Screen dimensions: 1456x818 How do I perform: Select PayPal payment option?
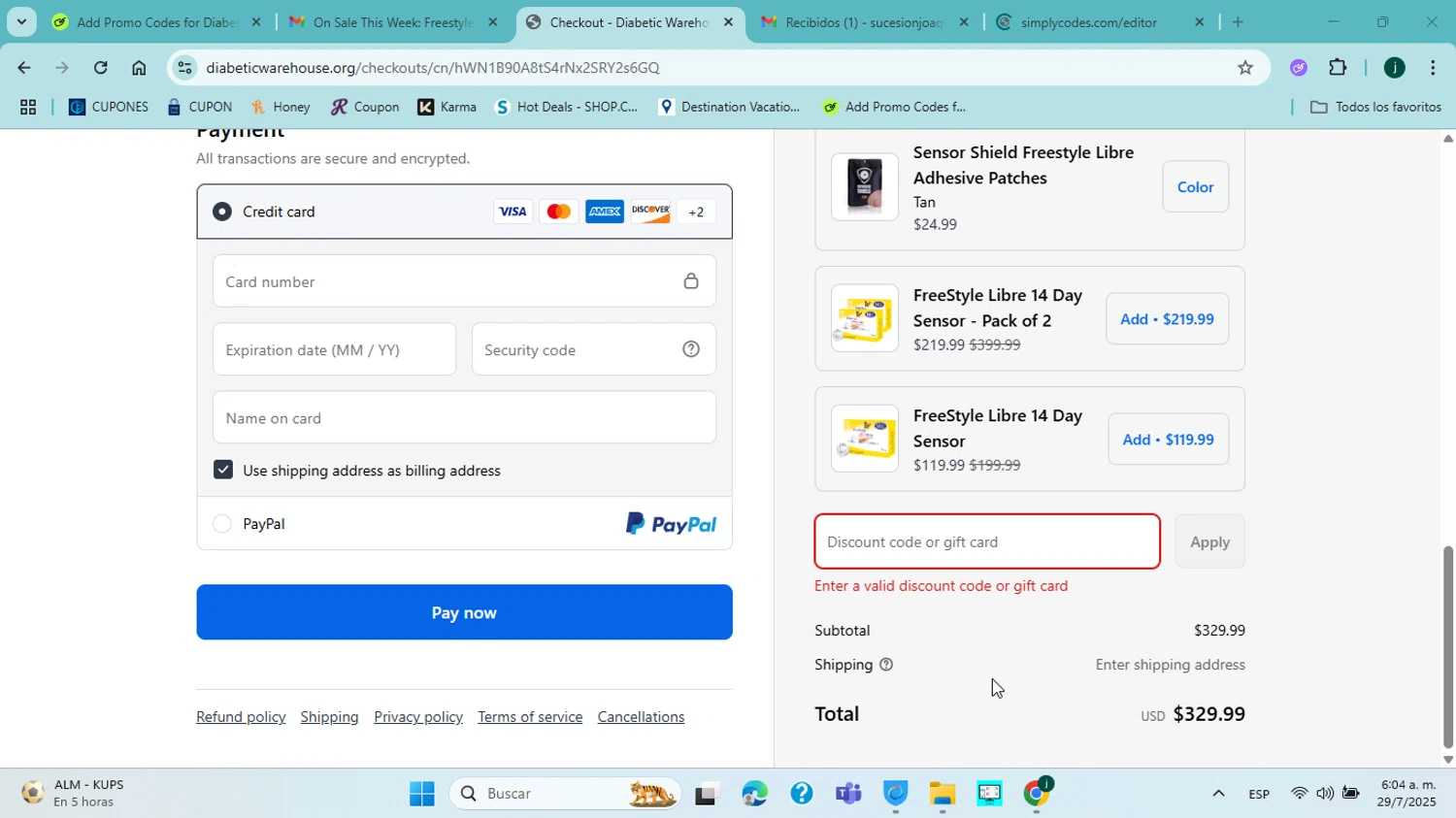[222, 524]
